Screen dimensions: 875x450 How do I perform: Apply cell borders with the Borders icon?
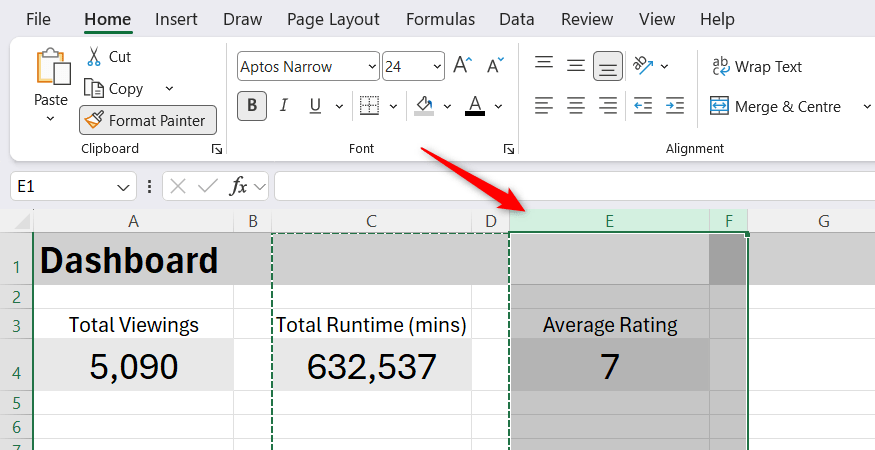point(369,106)
